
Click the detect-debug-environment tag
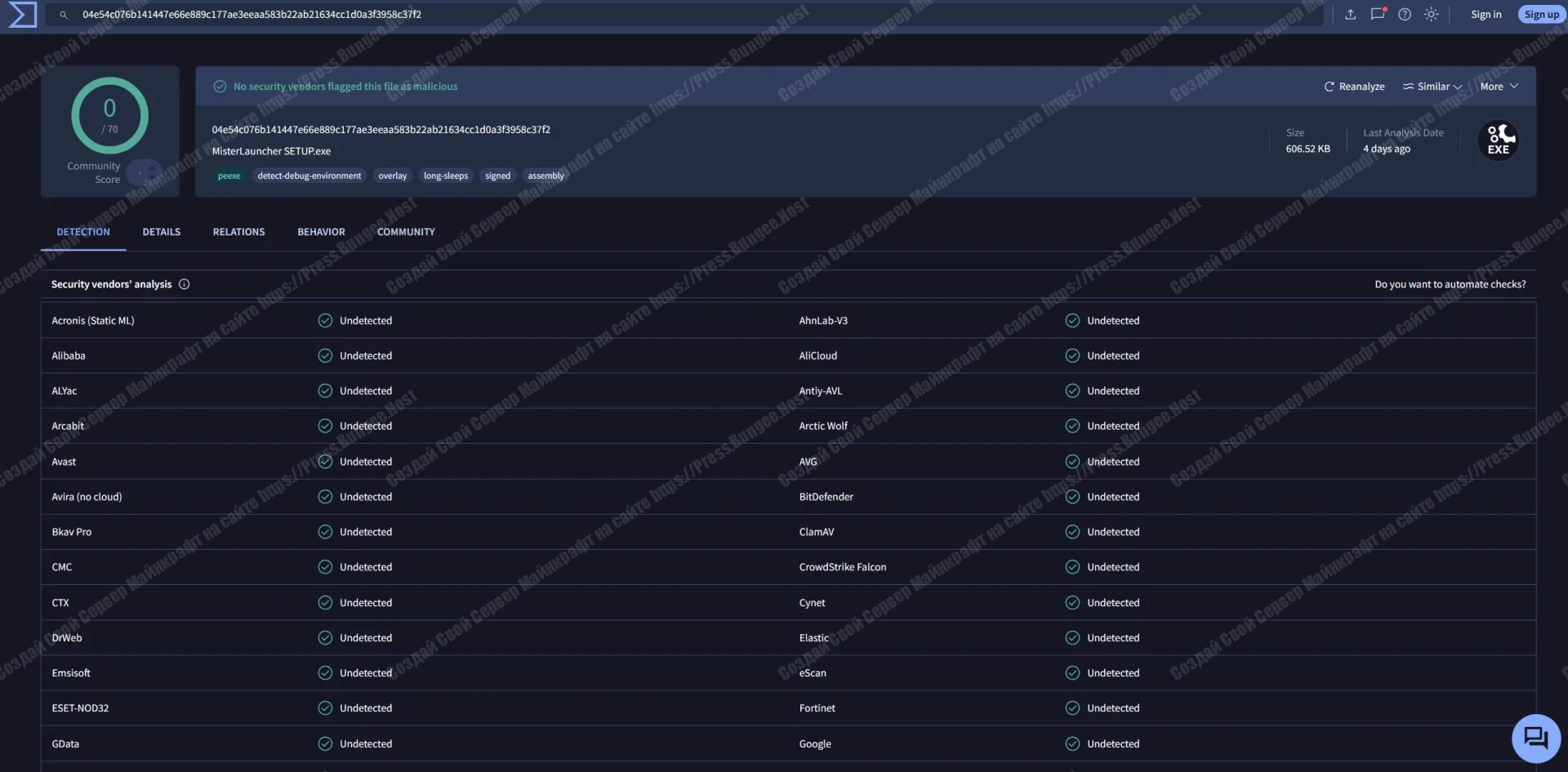(310, 176)
